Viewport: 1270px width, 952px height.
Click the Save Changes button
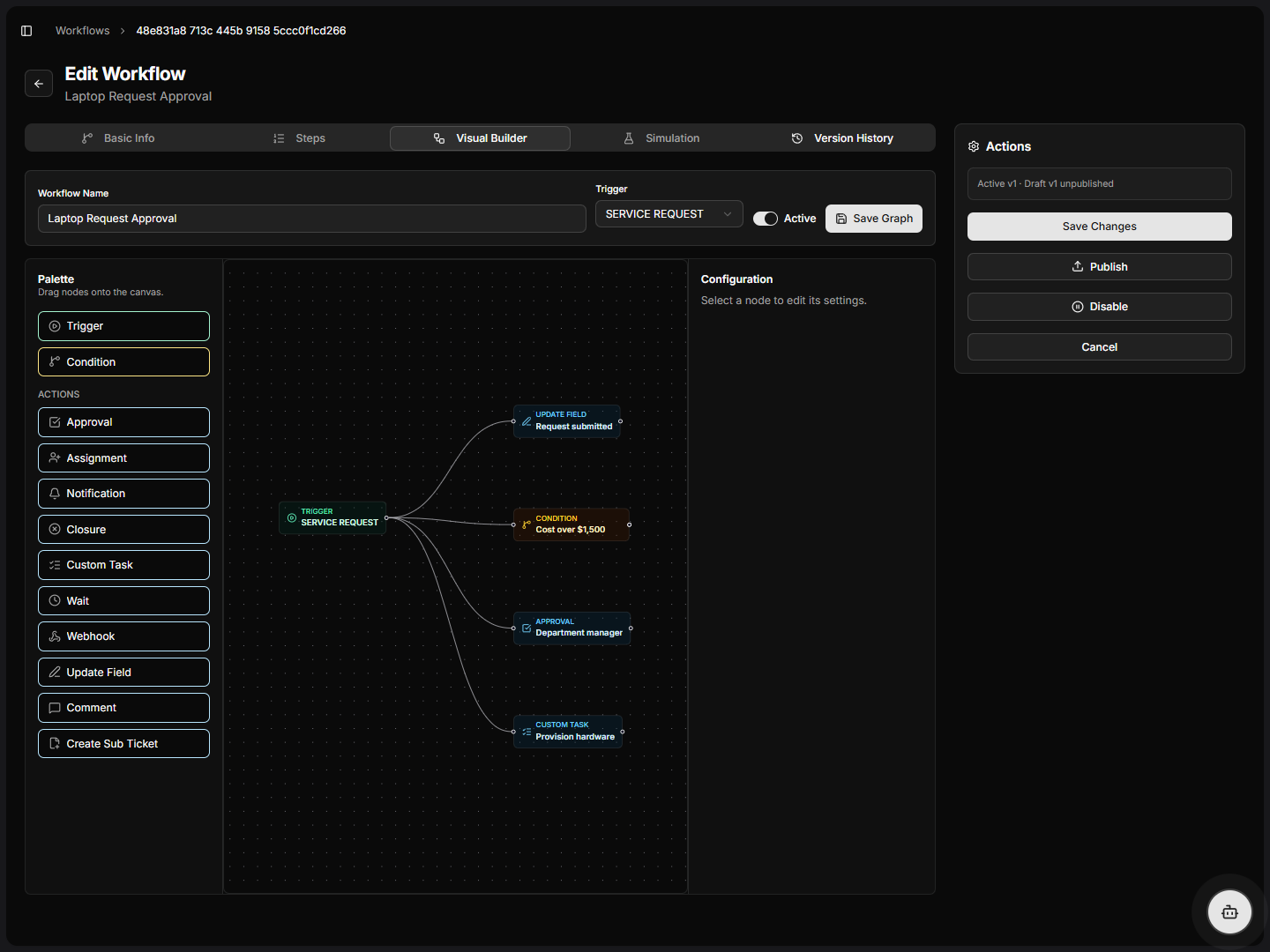[x=1100, y=227]
